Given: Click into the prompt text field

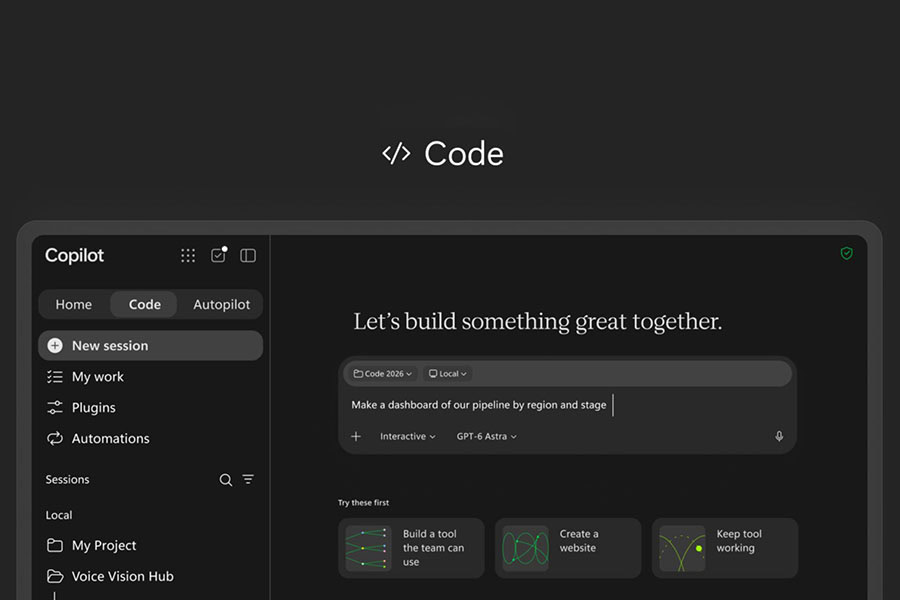Looking at the screenshot, I should pos(567,405).
